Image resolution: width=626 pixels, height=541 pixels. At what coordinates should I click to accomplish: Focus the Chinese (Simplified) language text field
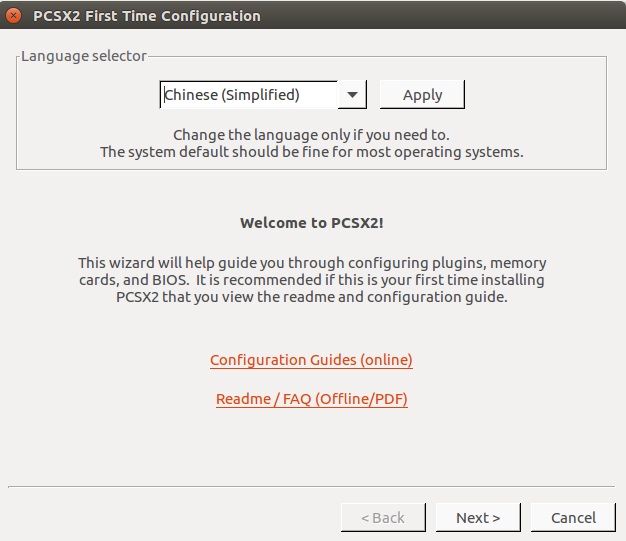coord(248,95)
